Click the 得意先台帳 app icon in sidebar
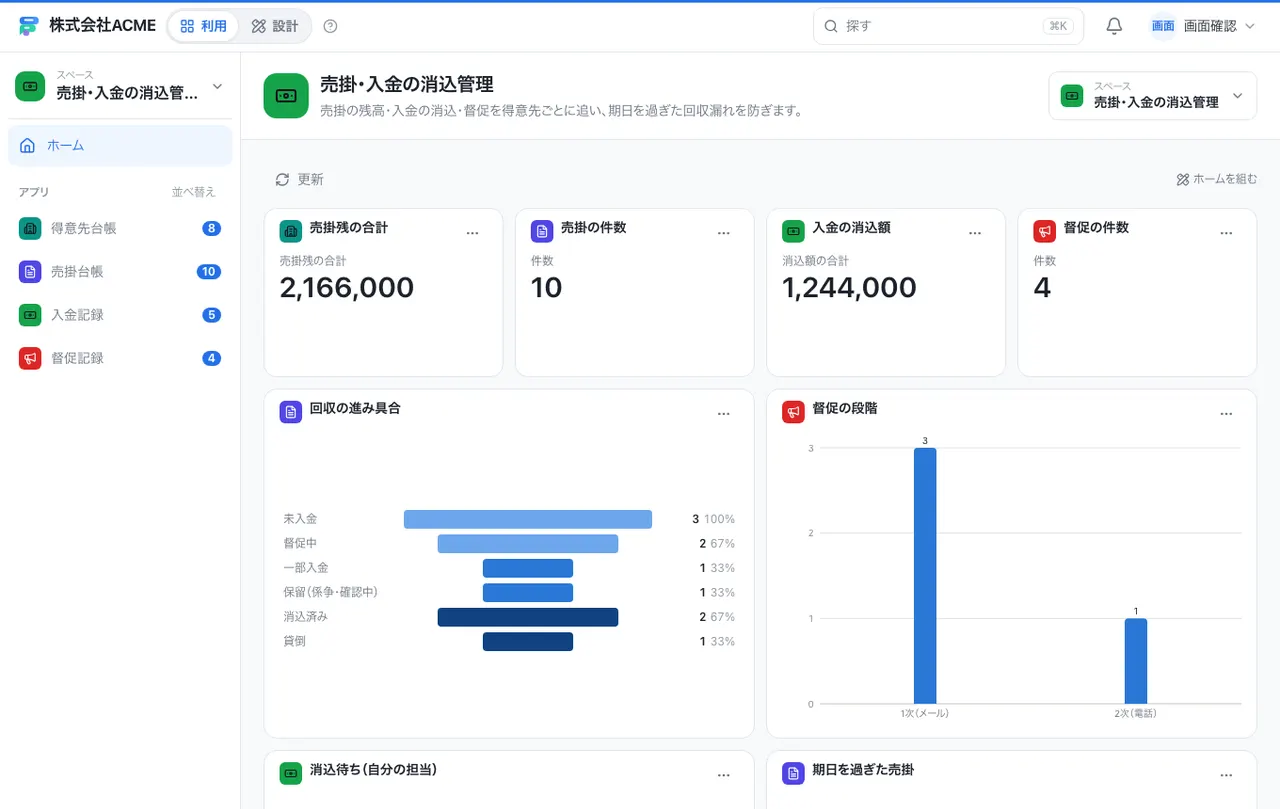The image size is (1280, 809). click(x=30, y=228)
